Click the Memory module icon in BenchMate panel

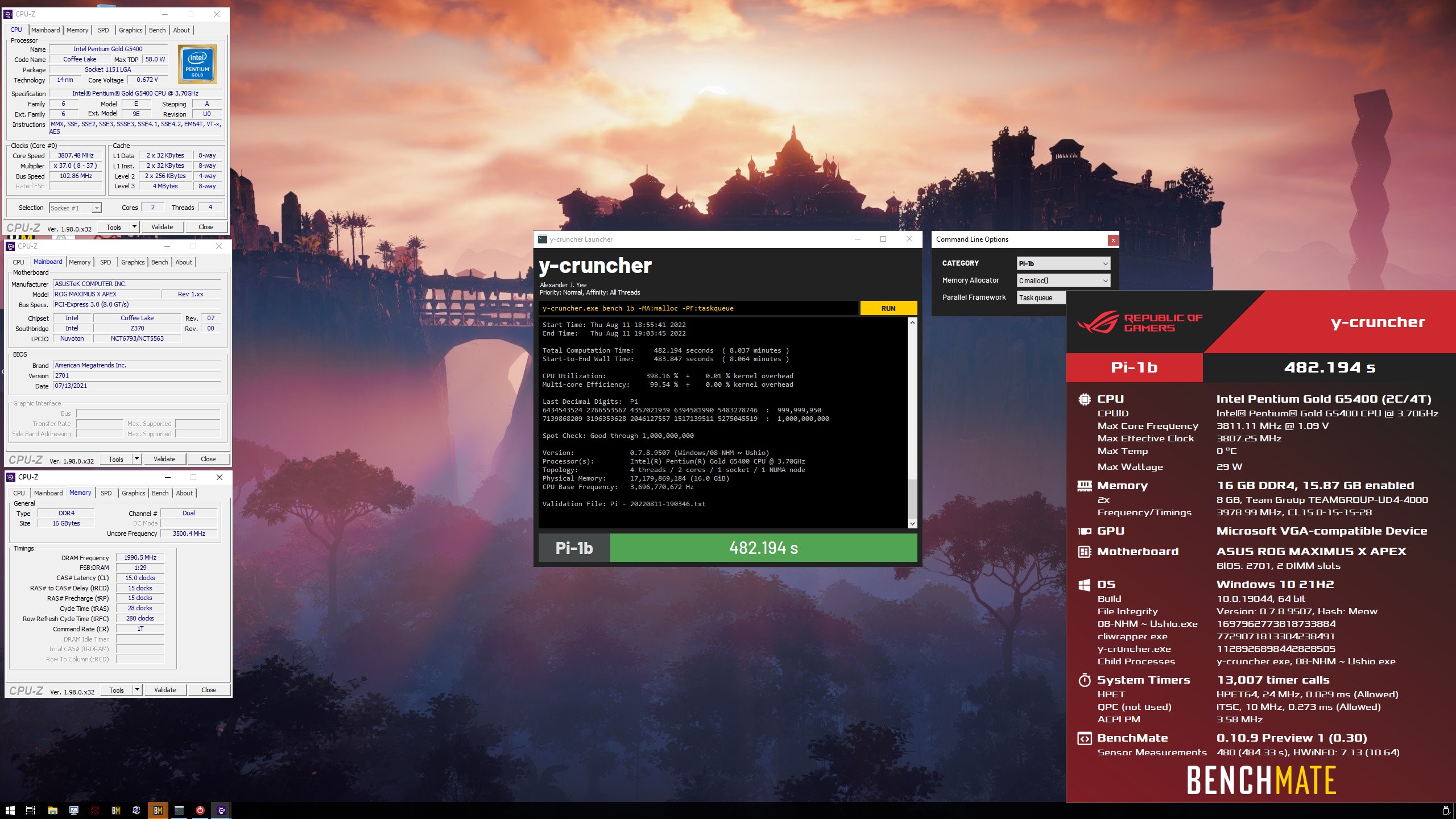tap(1084, 486)
